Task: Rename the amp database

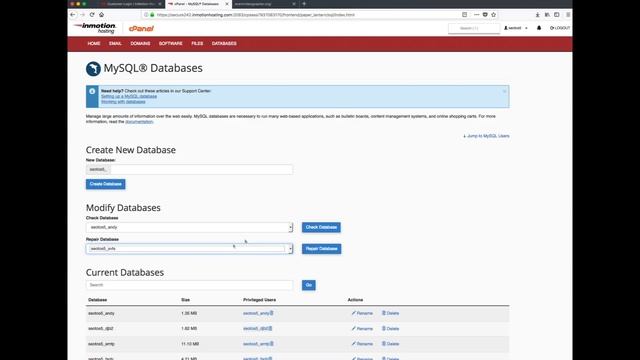Action: [x=362, y=344]
